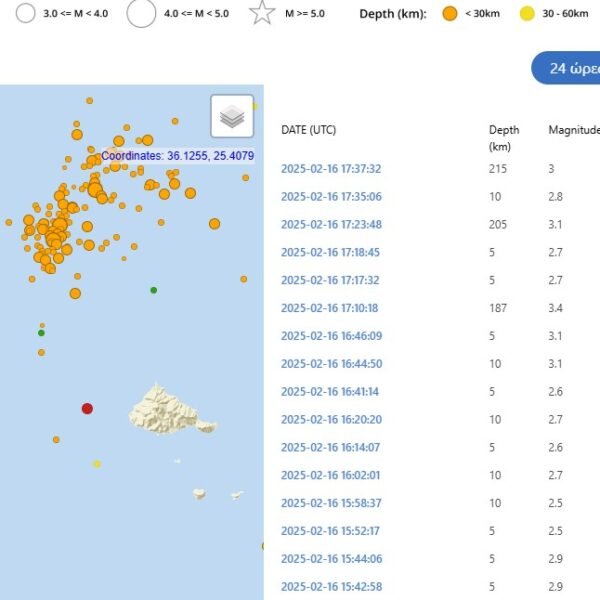
Task: Click the red earthquake marker on map
Action: [87, 408]
